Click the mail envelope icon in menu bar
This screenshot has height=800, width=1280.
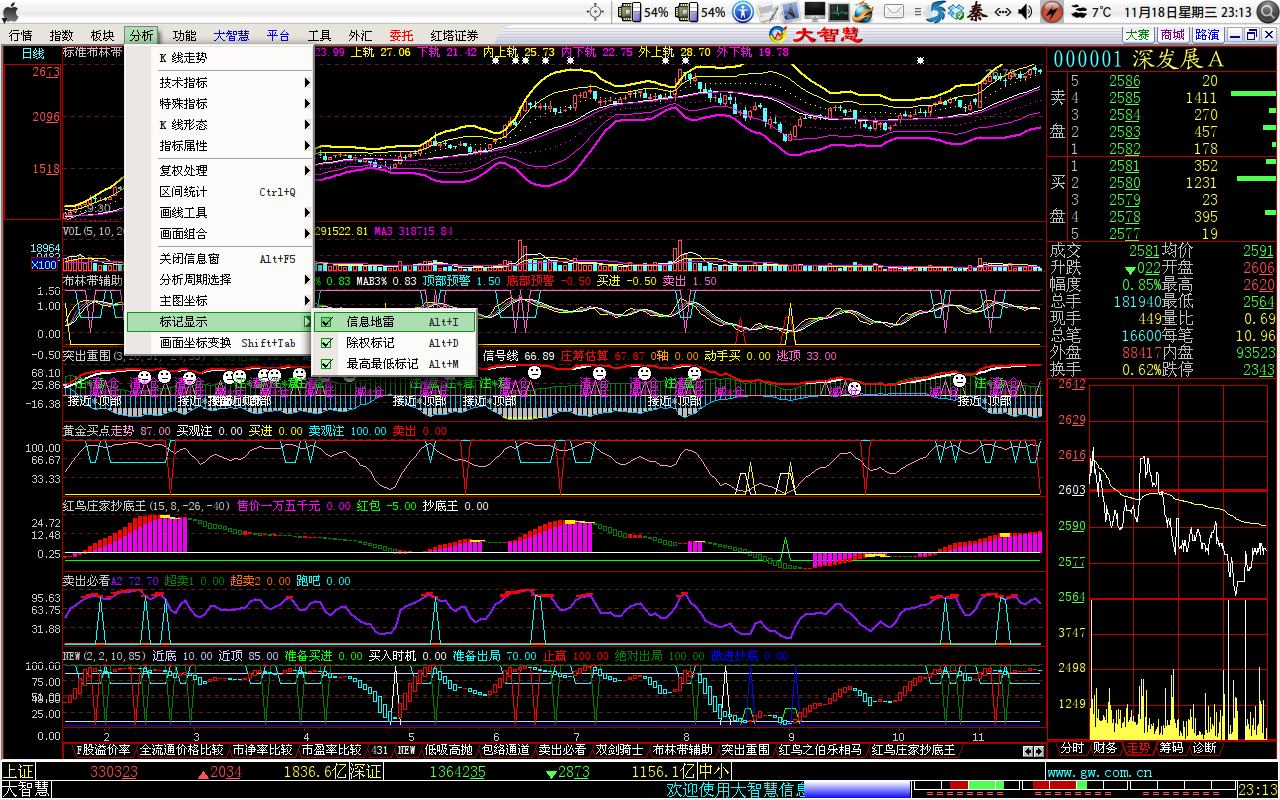click(894, 12)
